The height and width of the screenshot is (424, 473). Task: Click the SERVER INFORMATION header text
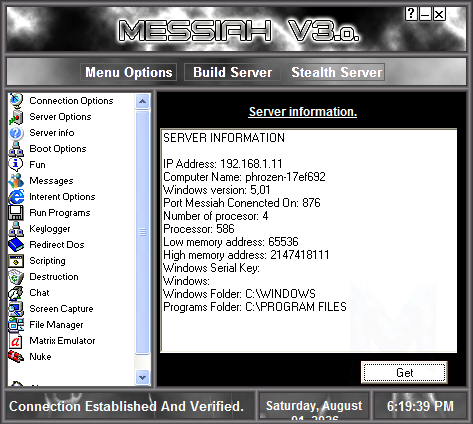[x=224, y=138]
